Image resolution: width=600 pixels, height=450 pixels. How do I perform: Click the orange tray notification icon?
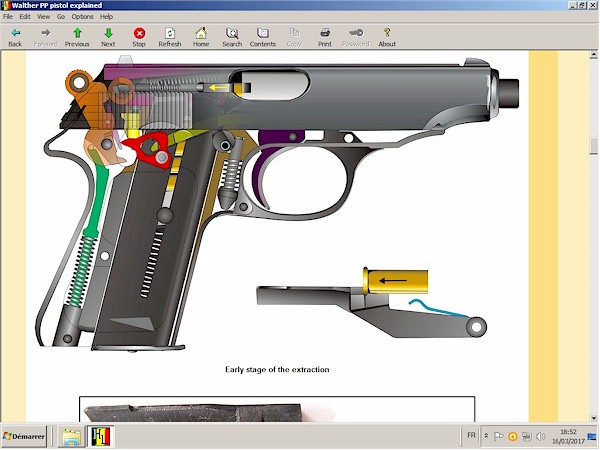coord(513,436)
